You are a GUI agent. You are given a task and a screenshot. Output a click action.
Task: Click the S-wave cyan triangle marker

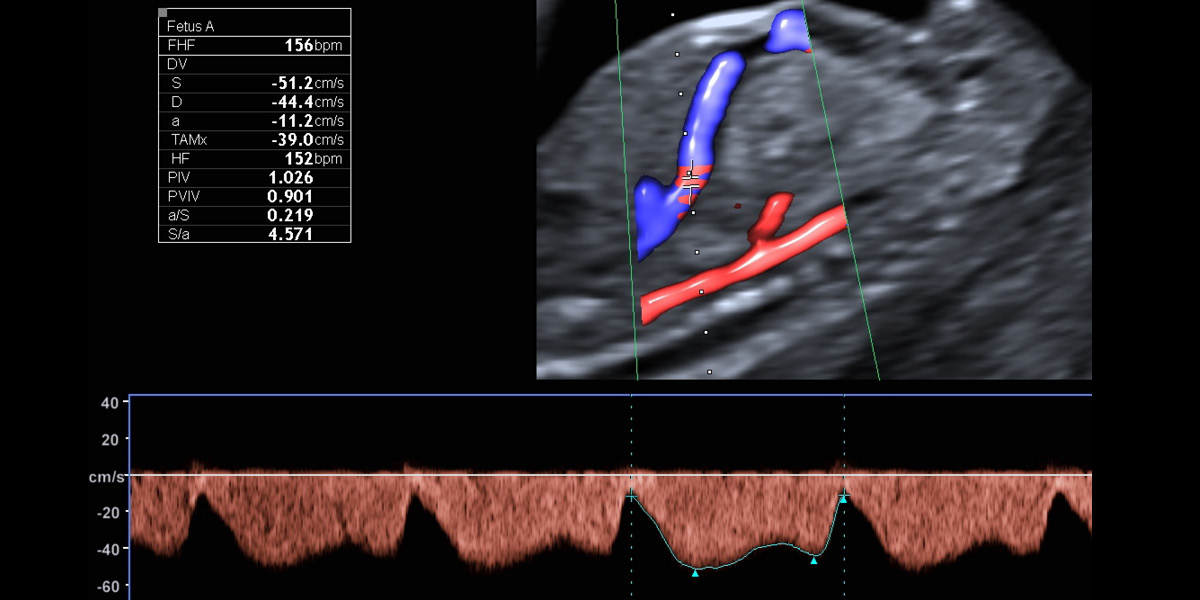(695, 573)
